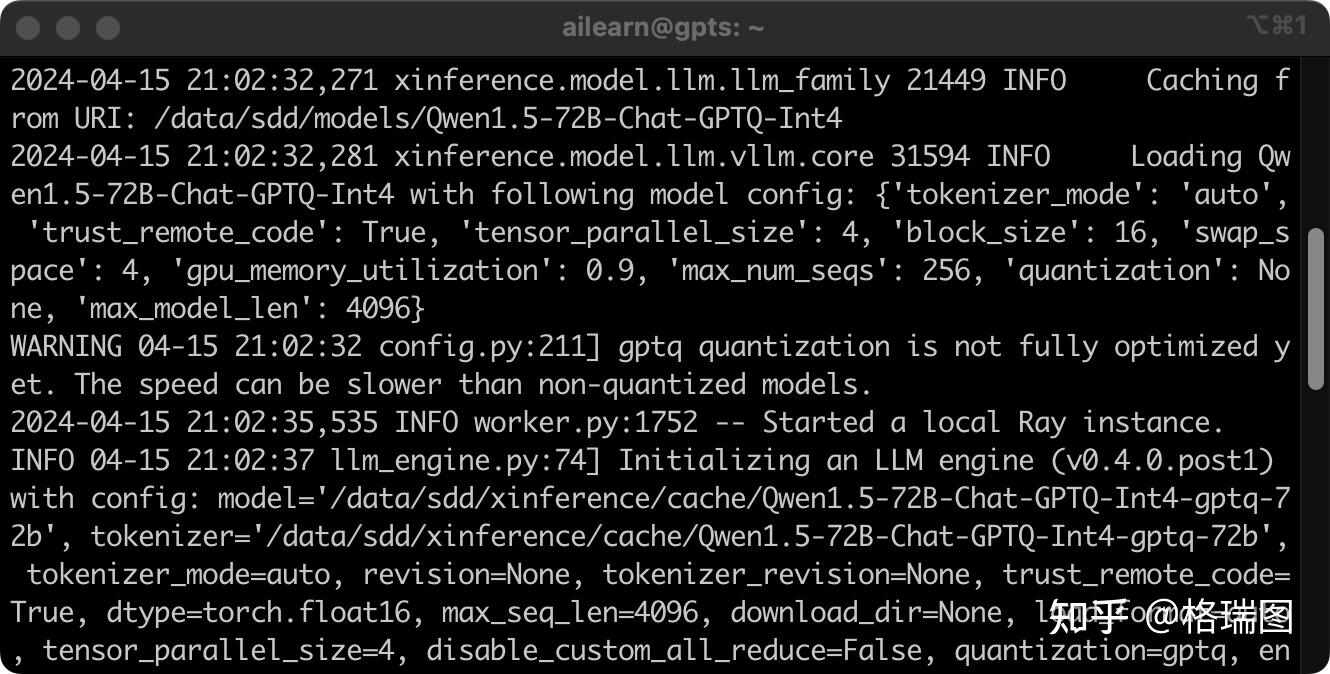
Task: Click the terminal window title ailearn@gpts
Action: [x=660, y=27]
